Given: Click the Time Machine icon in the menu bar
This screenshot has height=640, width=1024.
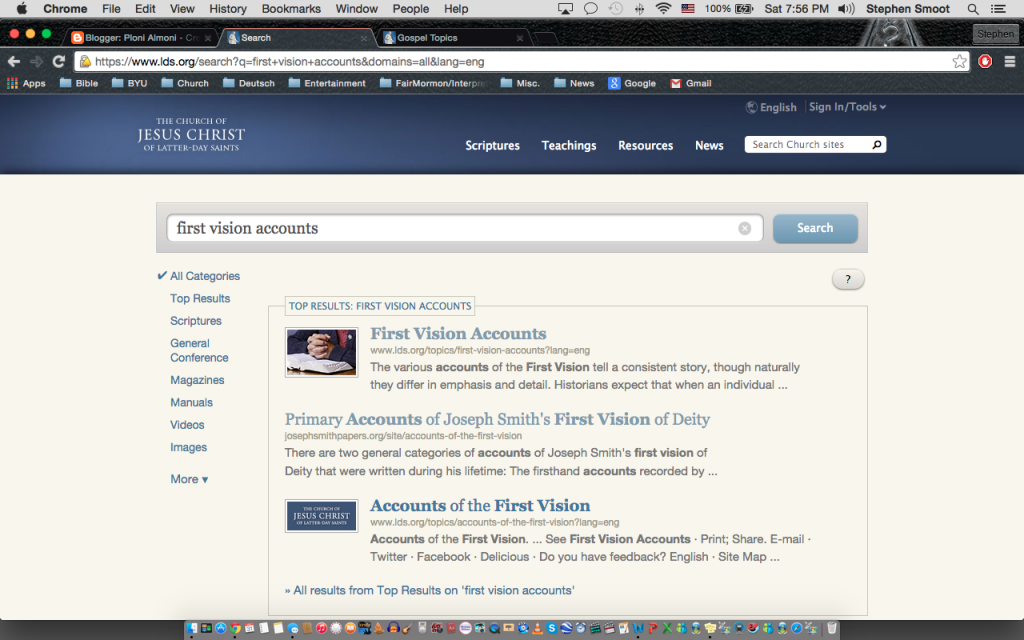Looking at the screenshot, I should coord(615,9).
